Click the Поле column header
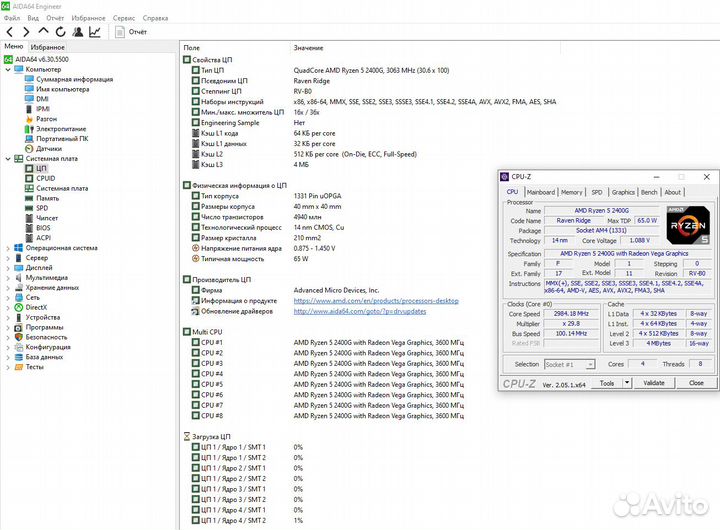The width and height of the screenshot is (720, 530). coord(191,48)
